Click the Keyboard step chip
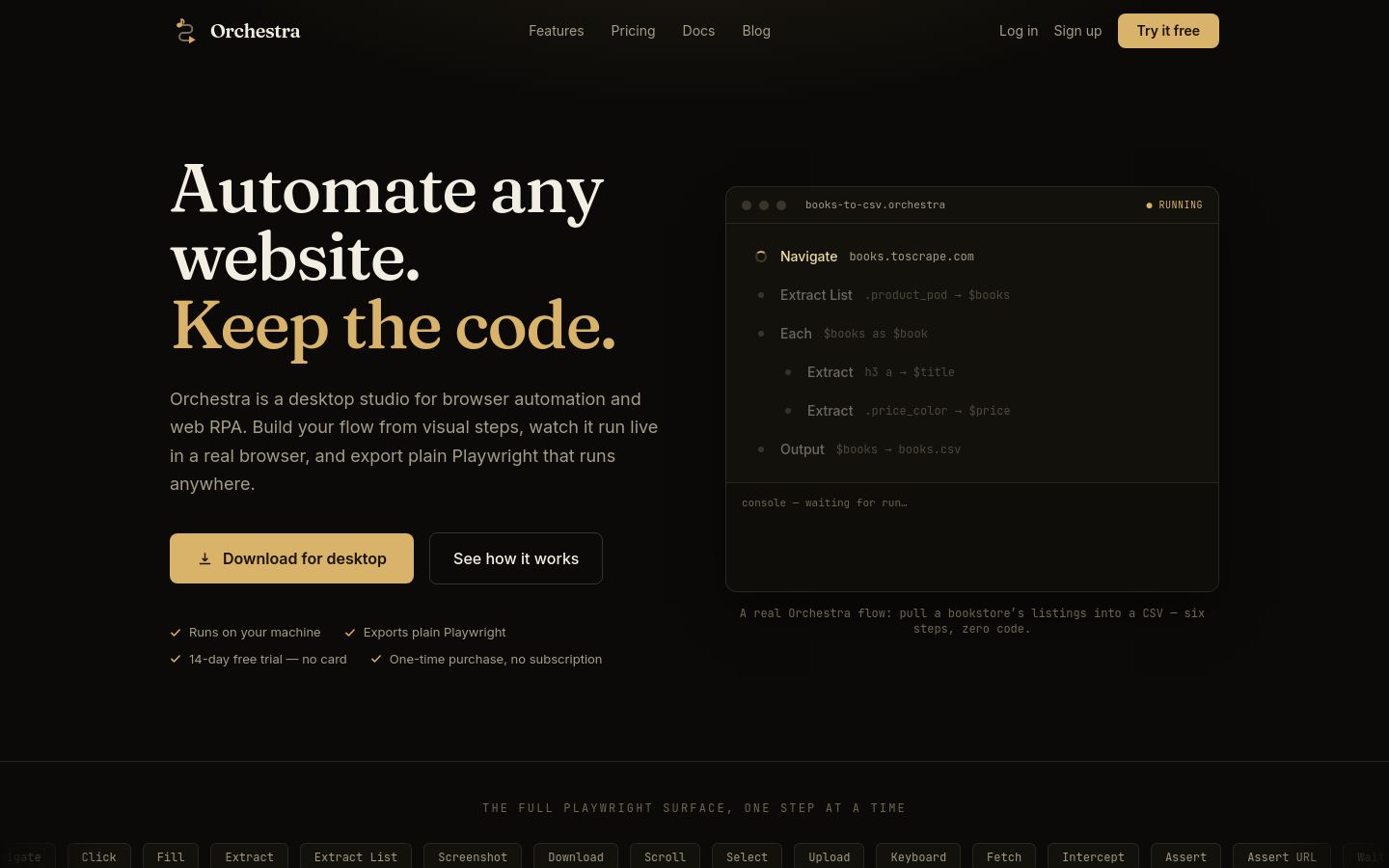Image resolution: width=1389 pixels, height=868 pixels. coord(918,856)
